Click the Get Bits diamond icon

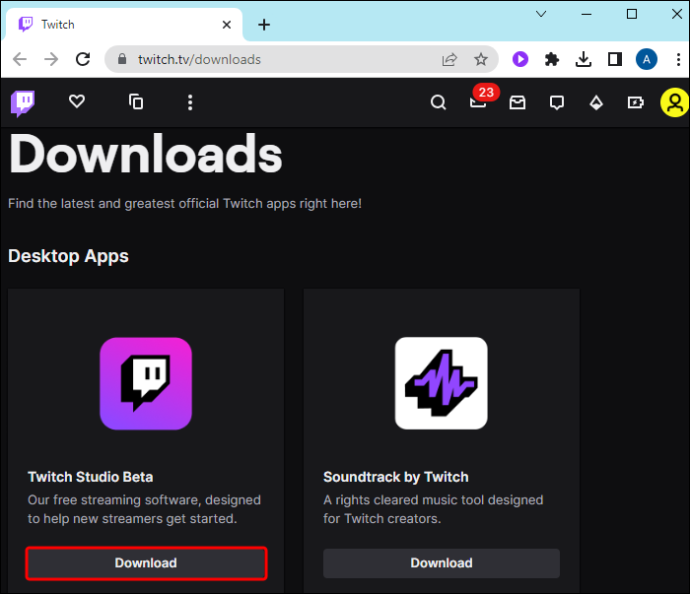click(x=596, y=103)
